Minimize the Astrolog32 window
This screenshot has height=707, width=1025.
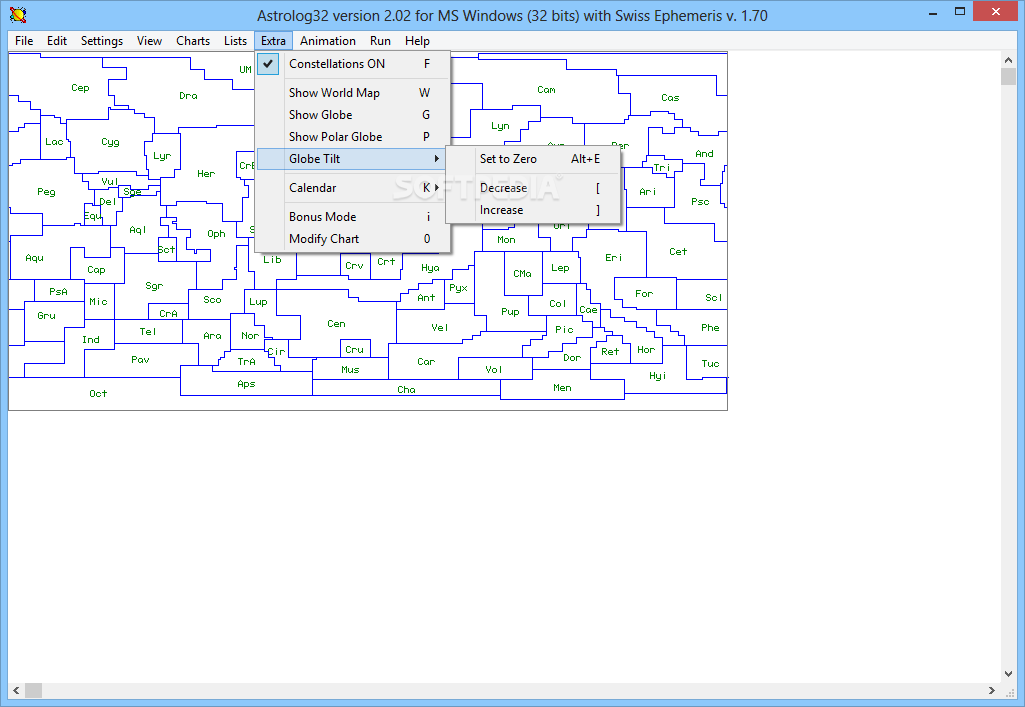pyautogui.click(x=933, y=12)
